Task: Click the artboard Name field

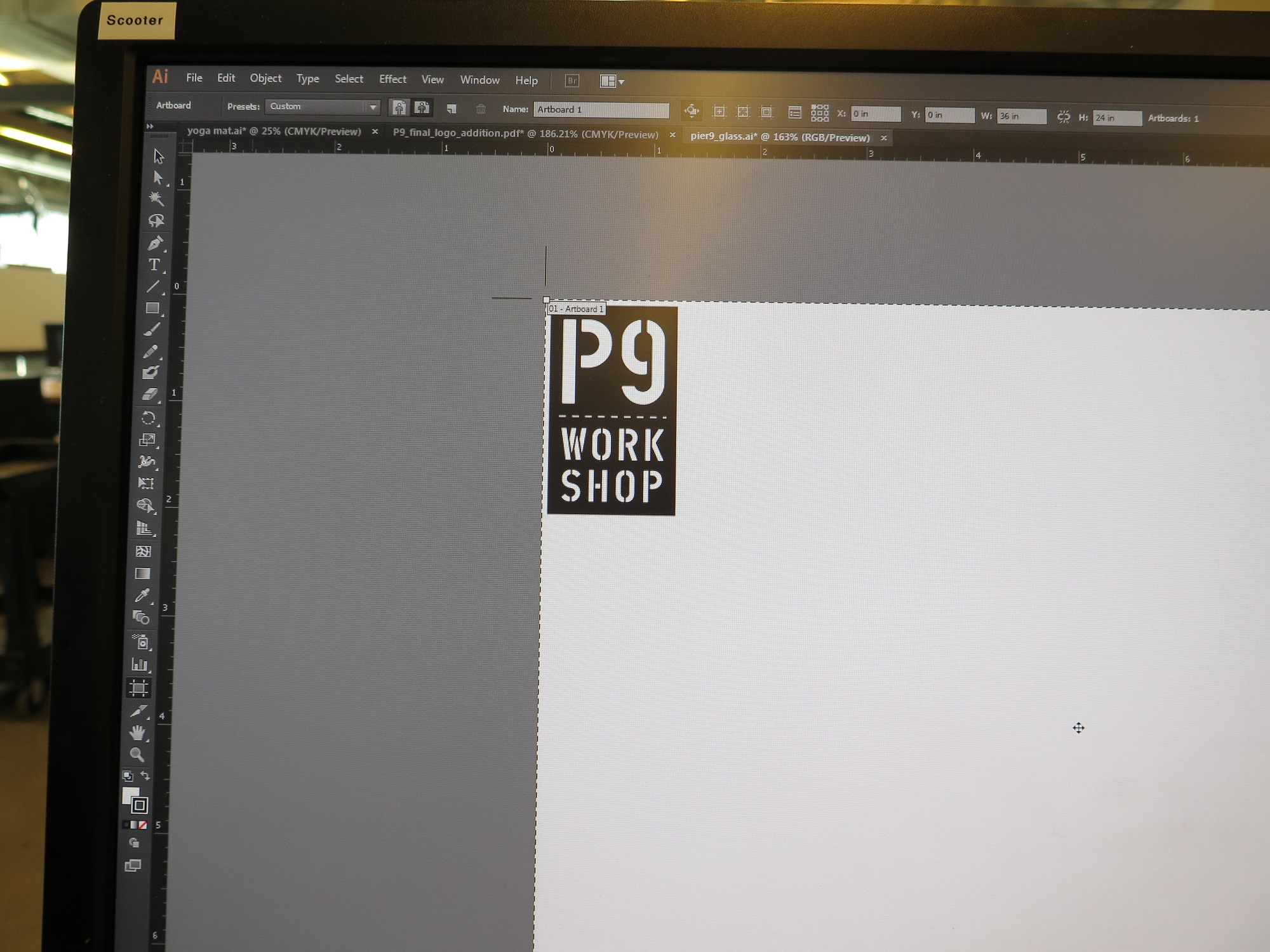Action: (x=601, y=110)
